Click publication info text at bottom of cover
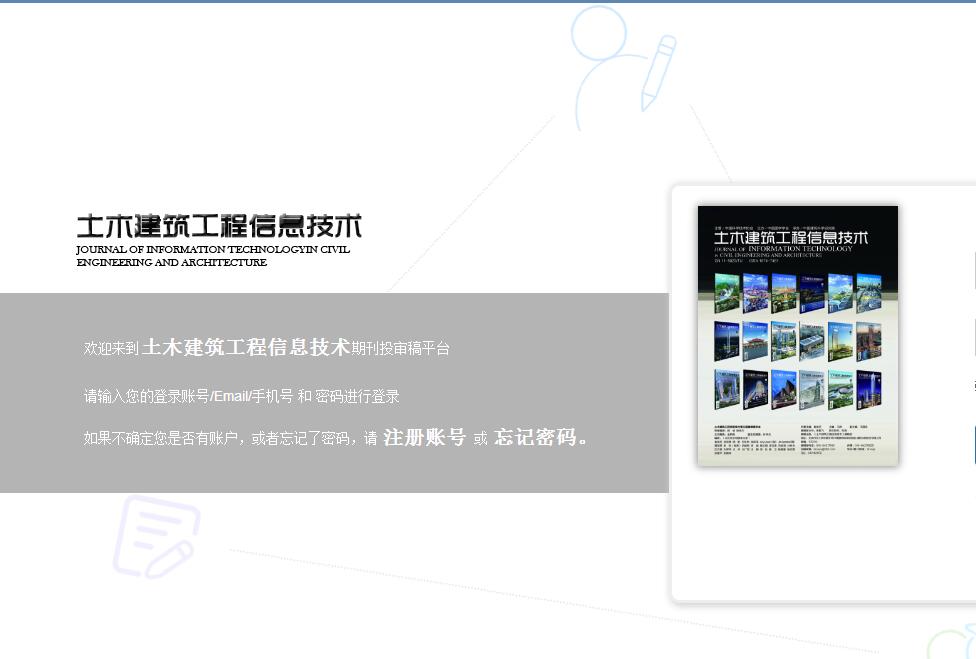 (797, 438)
